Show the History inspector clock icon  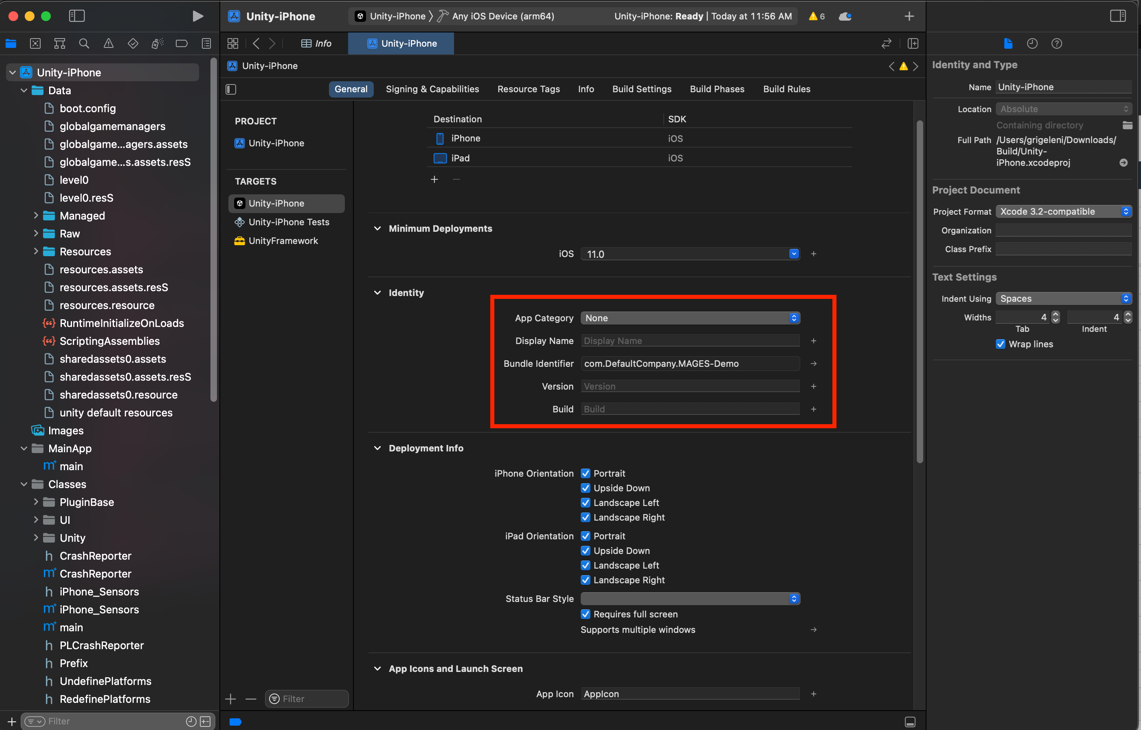(x=1032, y=44)
